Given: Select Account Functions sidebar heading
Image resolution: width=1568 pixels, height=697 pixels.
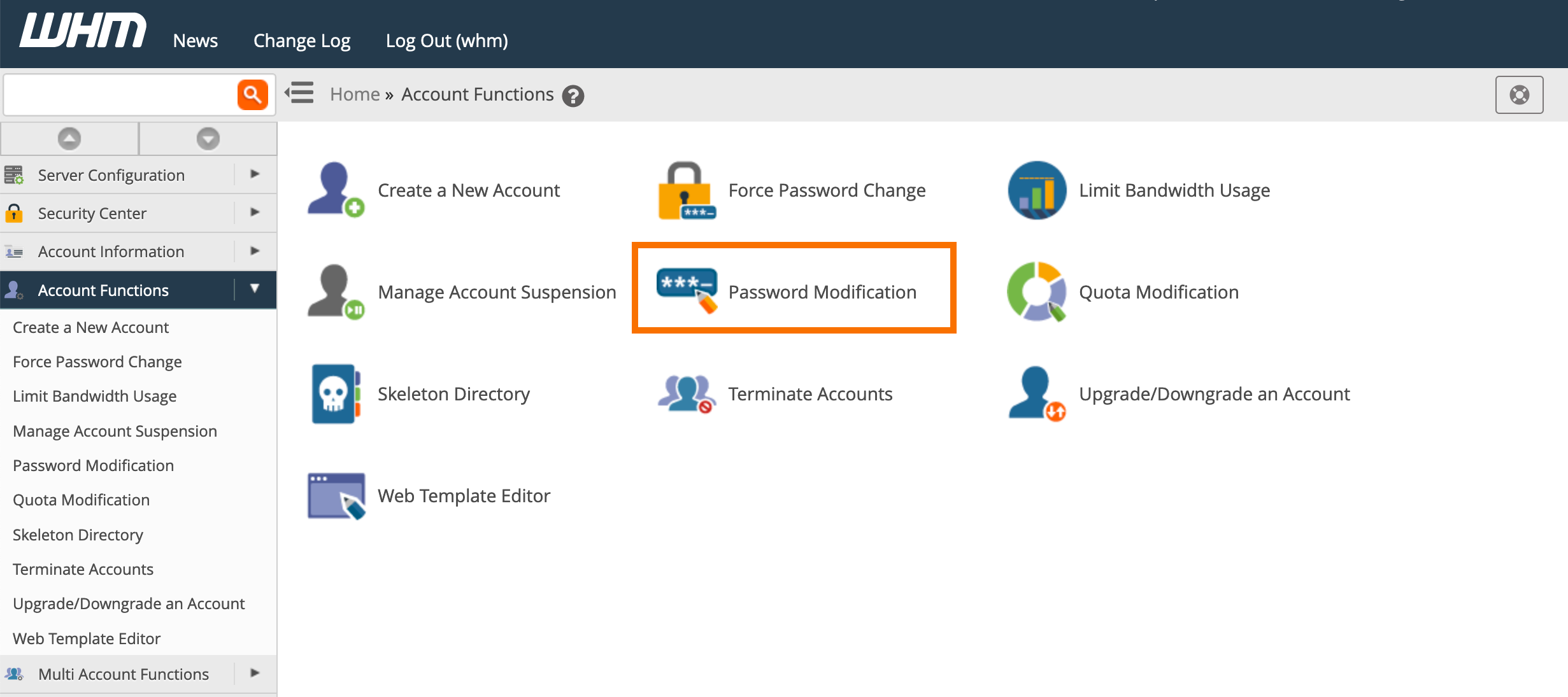Looking at the screenshot, I should 103,290.
